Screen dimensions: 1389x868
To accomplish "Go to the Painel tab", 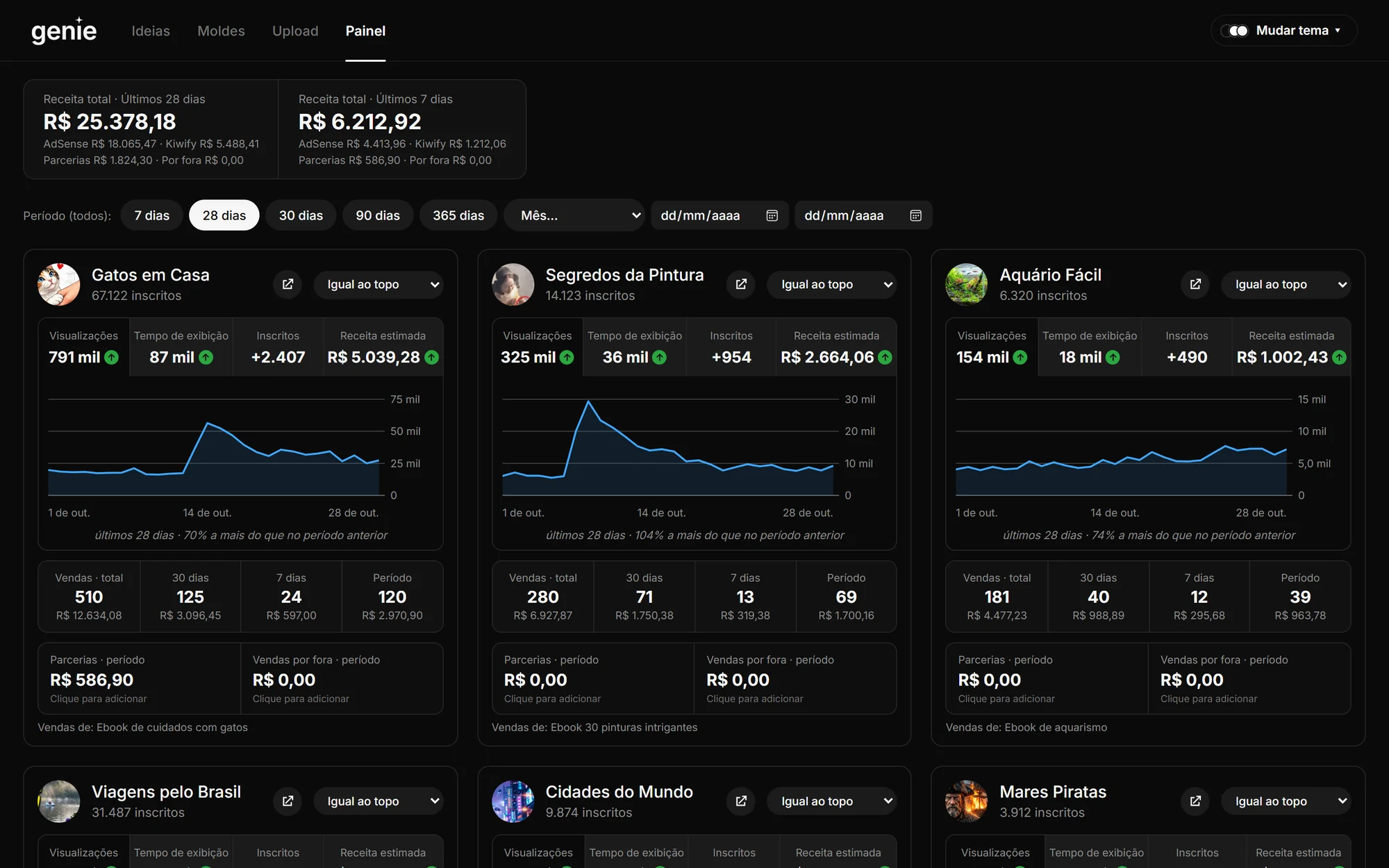I will pyautogui.click(x=365, y=31).
